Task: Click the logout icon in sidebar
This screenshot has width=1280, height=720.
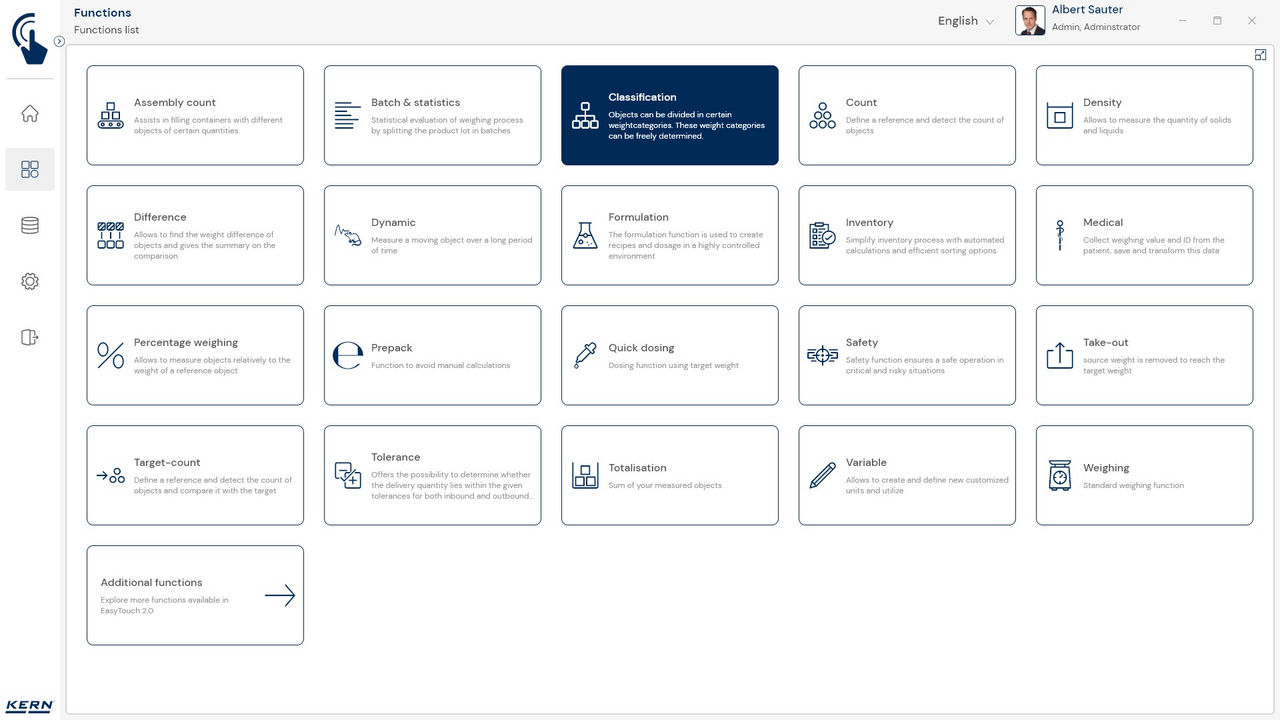Action: [30, 338]
